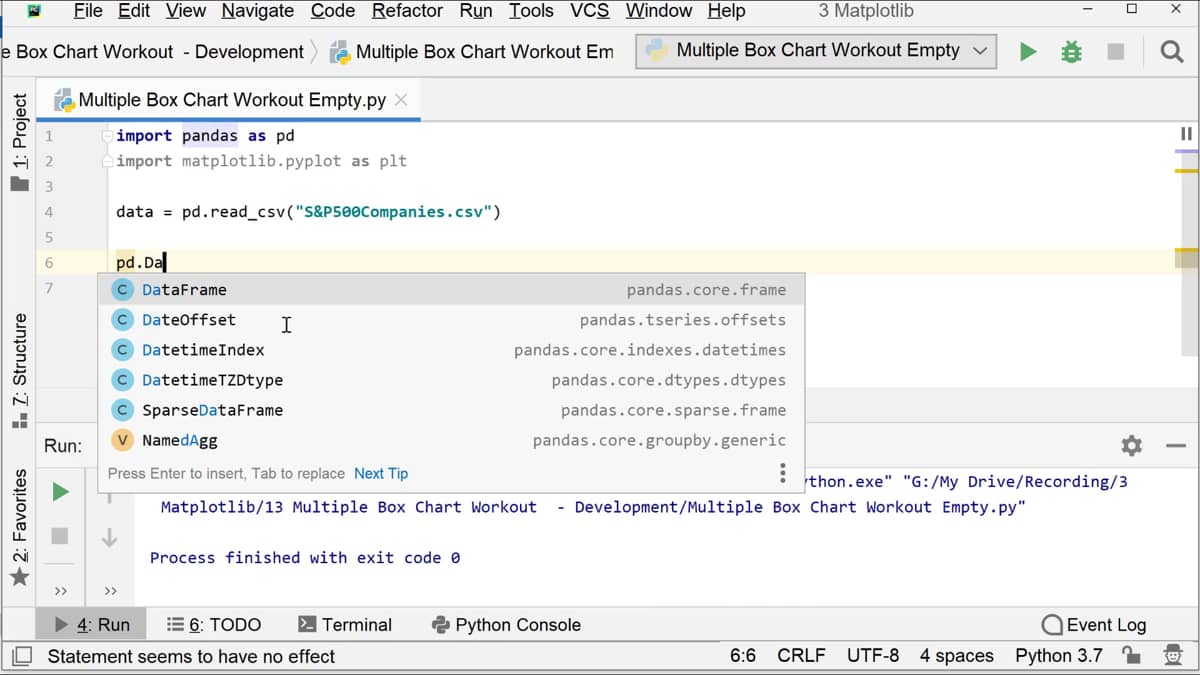Open the 4 spaces indent settings

[x=957, y=656]
